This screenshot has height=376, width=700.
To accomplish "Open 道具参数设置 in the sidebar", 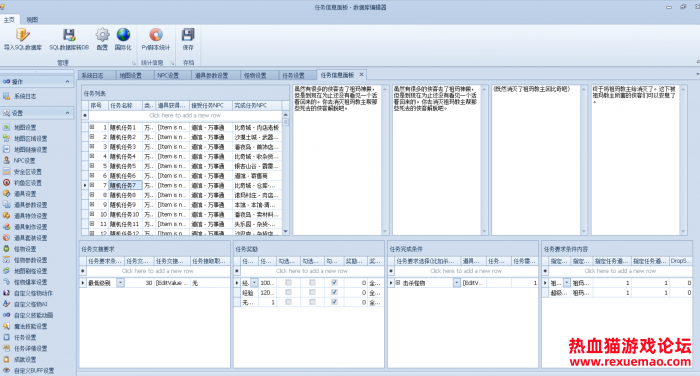I will pyautogui.click(x=30, y=205).
